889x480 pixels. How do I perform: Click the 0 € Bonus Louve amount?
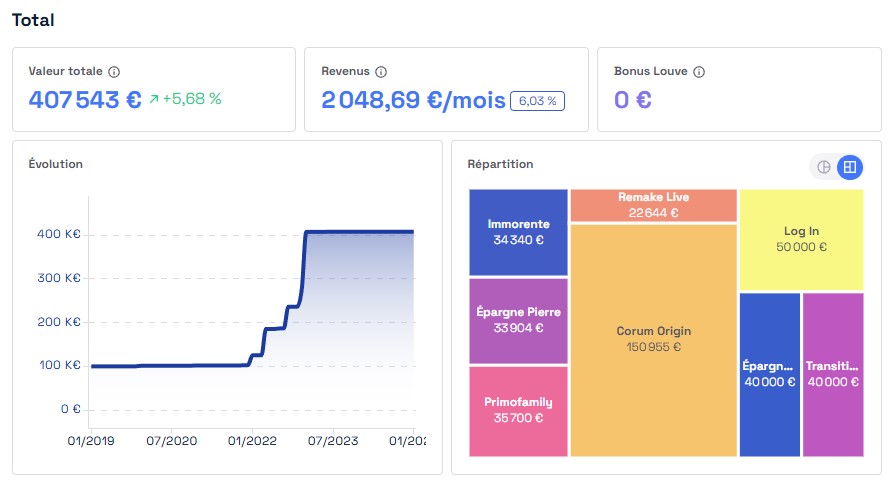[633, 100]
